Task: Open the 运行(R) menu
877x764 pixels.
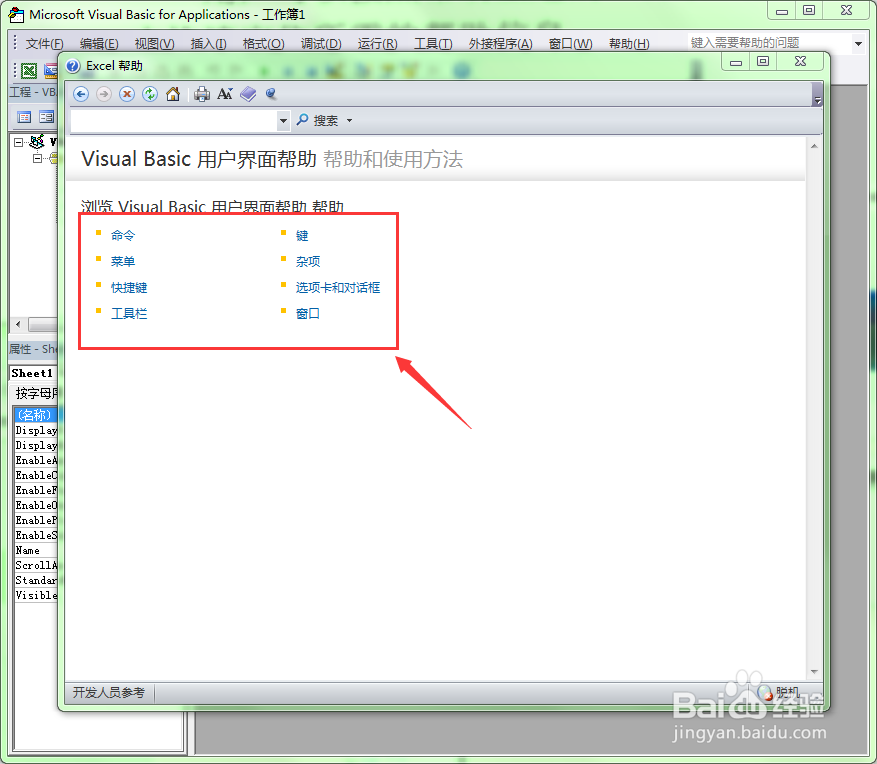Action: [x=378, y=44]
